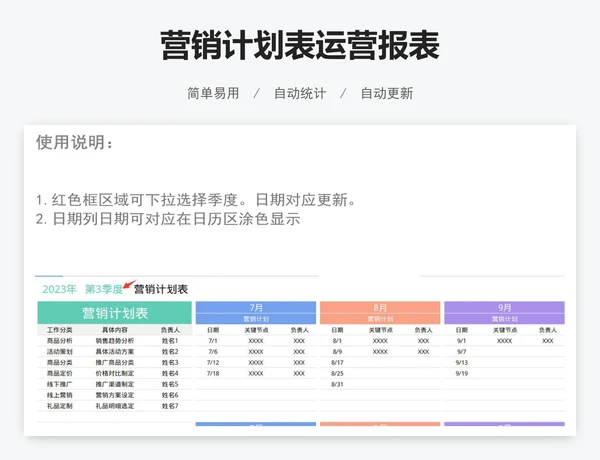Select the 7/1 date cell
Screen dimensions: 600x460
(x=213, y=341)
